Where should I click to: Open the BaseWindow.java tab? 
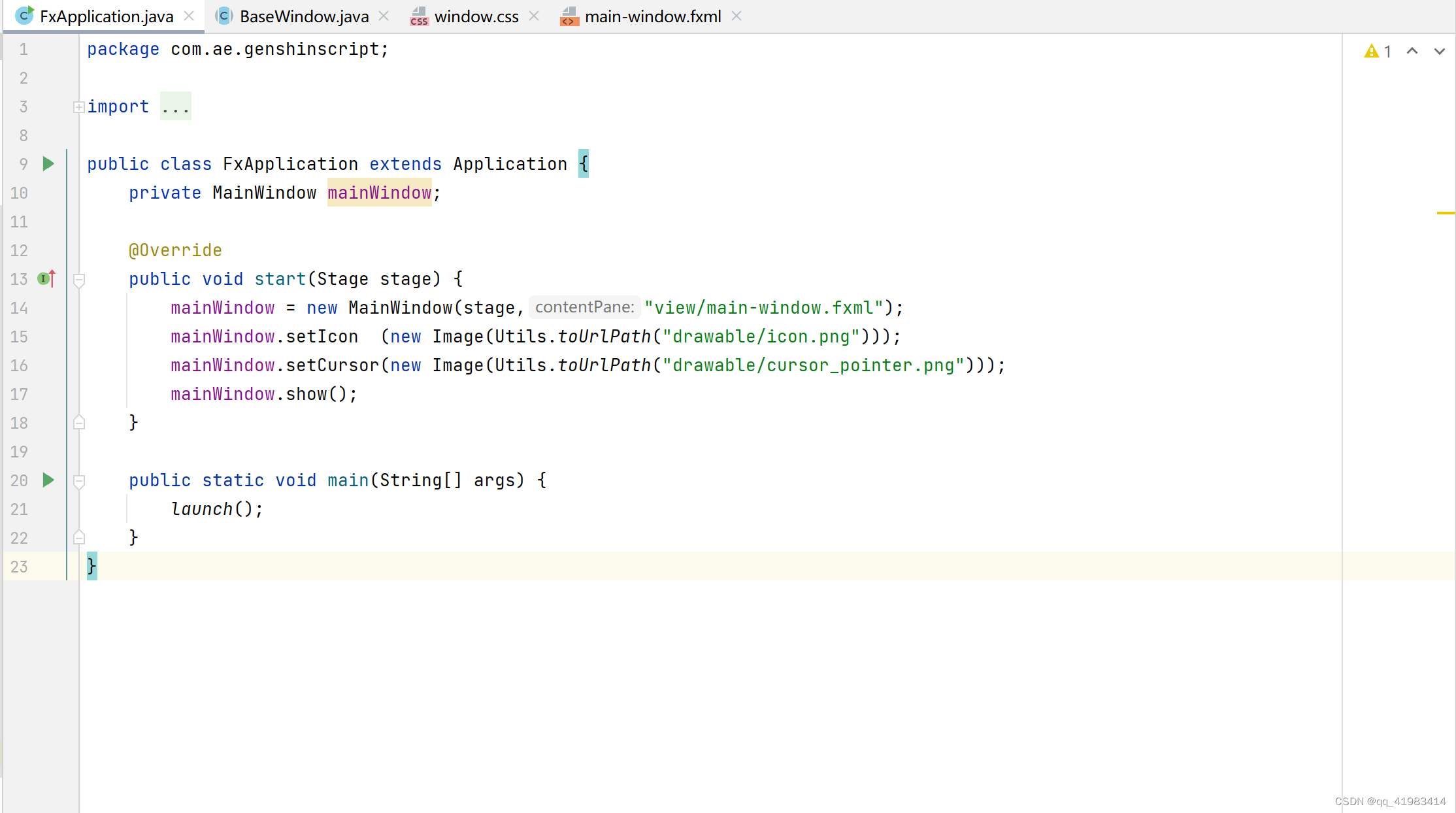click(303, 16)
